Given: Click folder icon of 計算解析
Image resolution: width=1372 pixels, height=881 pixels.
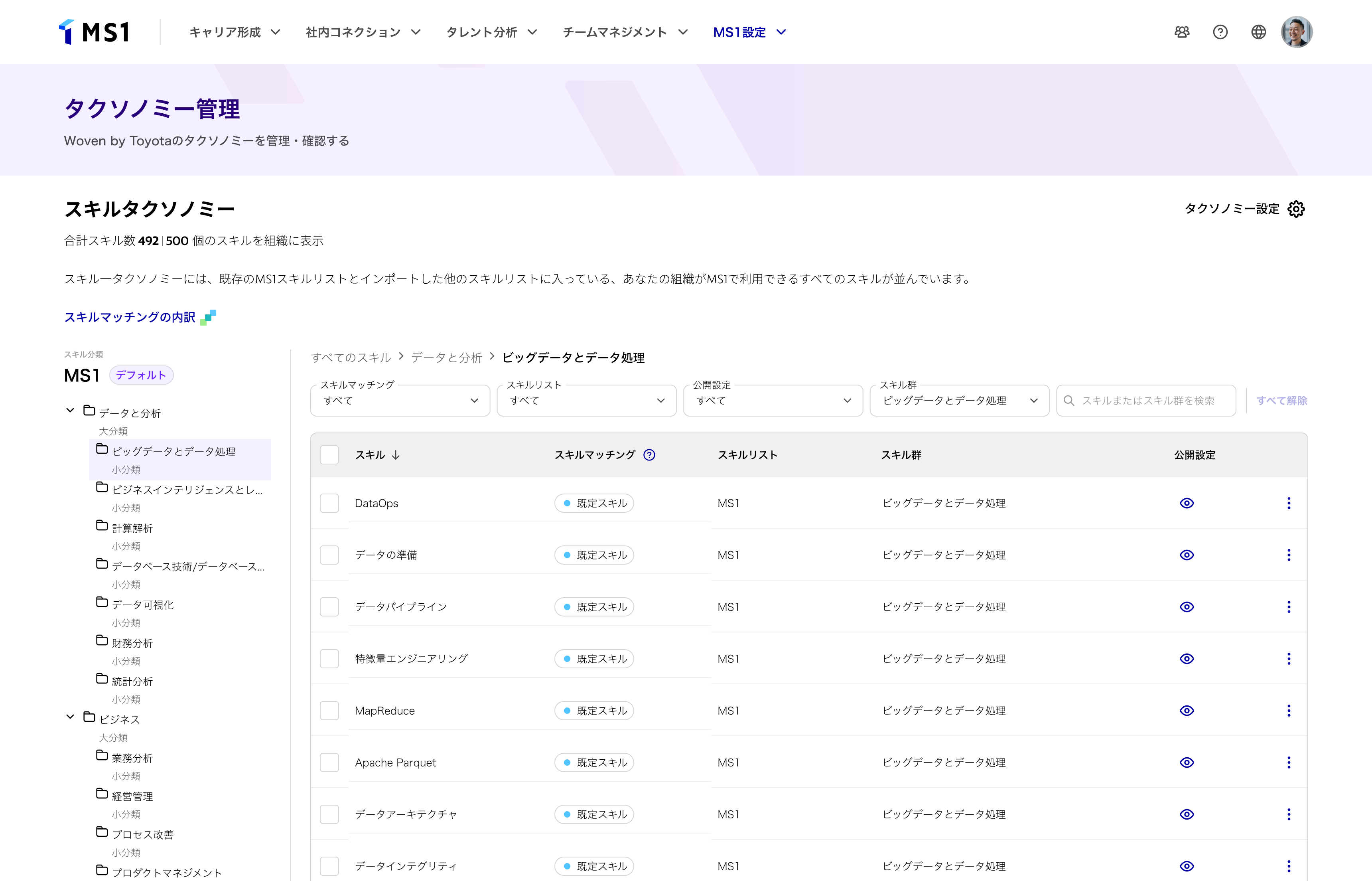Looking at the screenshot, I should [103, 526].
